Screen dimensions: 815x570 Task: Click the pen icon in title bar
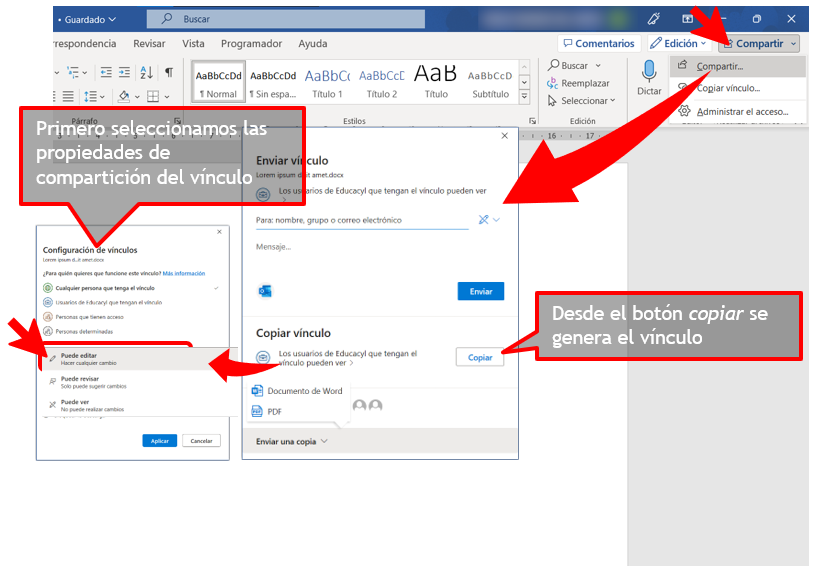coord(654,19)
